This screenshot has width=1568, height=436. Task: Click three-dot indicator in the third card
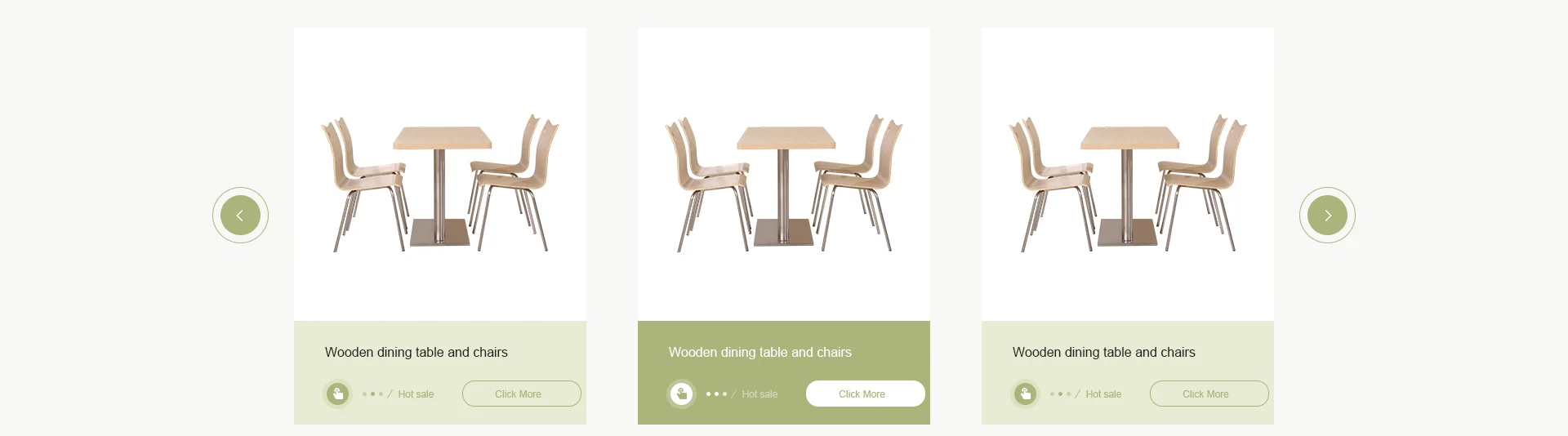point(1060,394)
